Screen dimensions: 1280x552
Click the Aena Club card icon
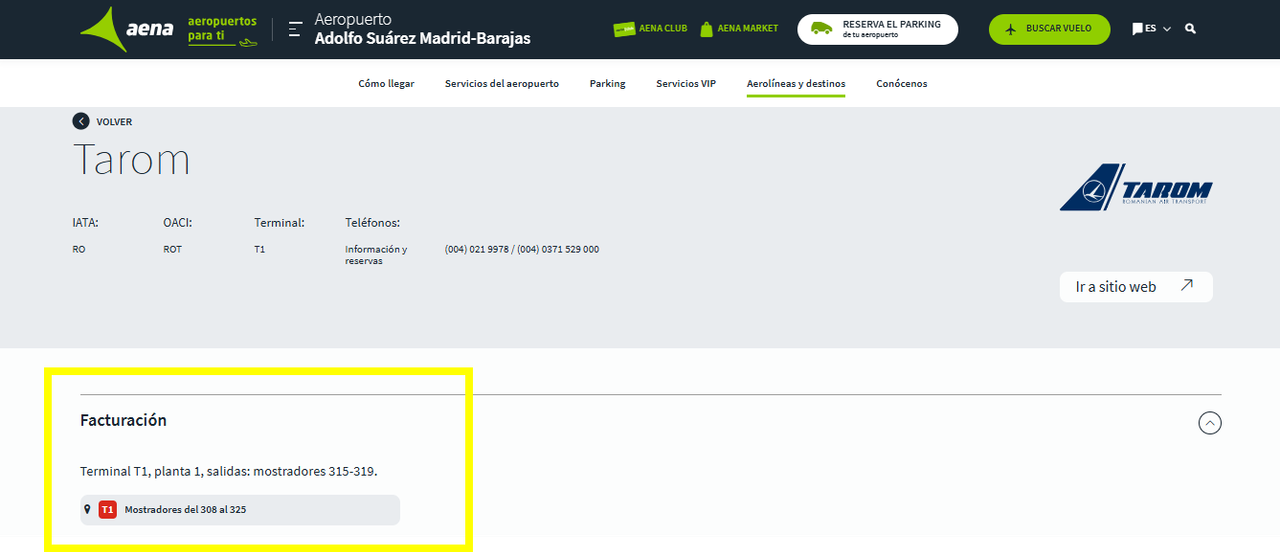(624, 29)
